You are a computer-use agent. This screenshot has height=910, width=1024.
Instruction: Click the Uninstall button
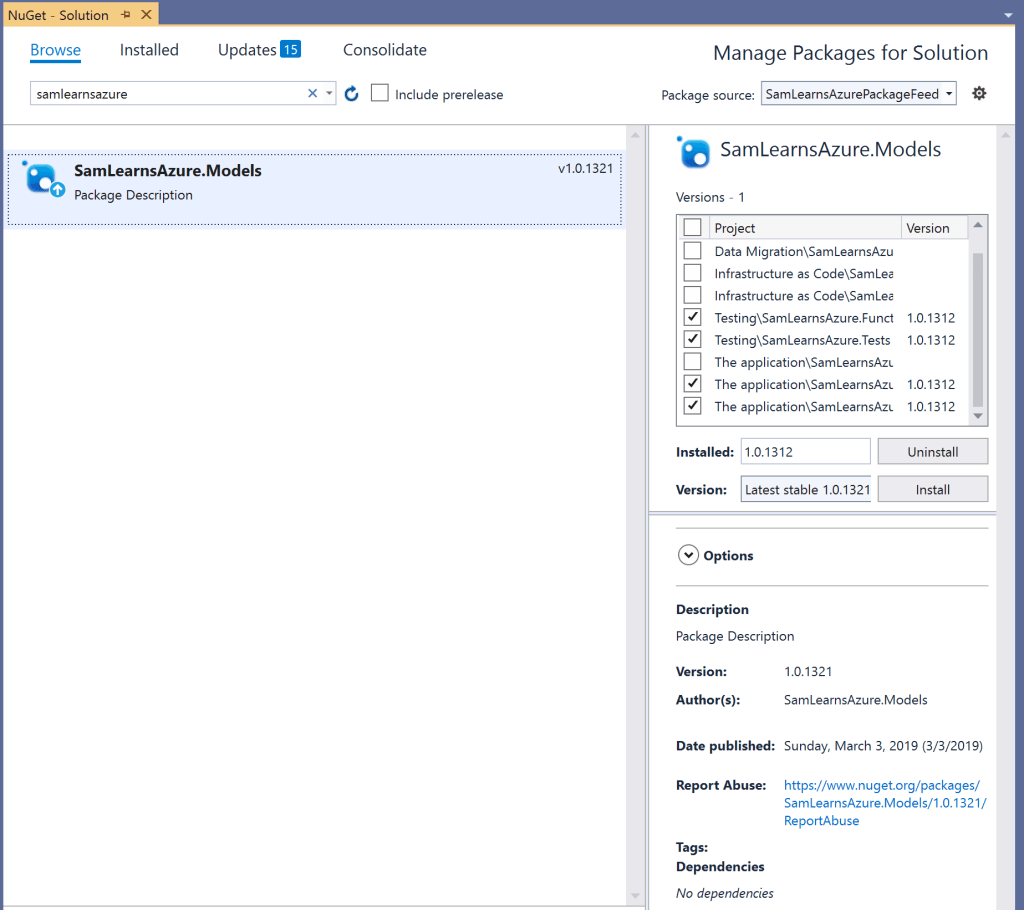pos(932,452)
